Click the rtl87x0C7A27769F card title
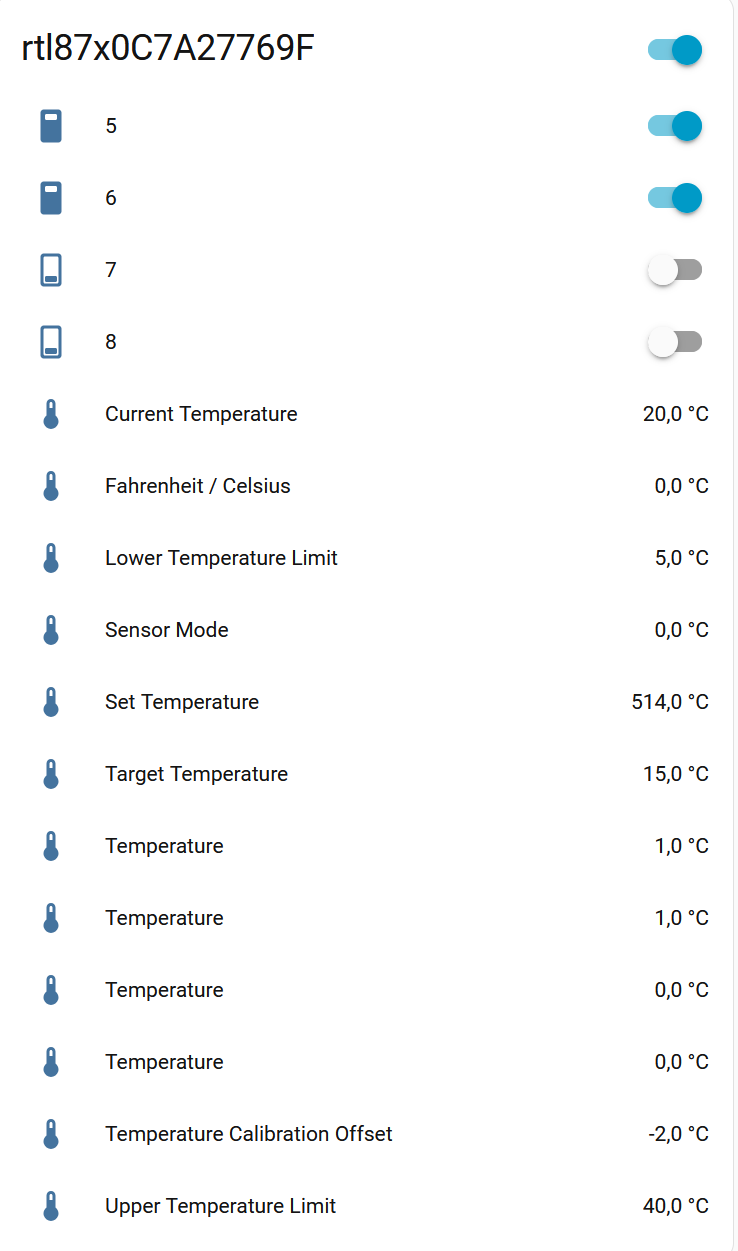 (168, 48)
